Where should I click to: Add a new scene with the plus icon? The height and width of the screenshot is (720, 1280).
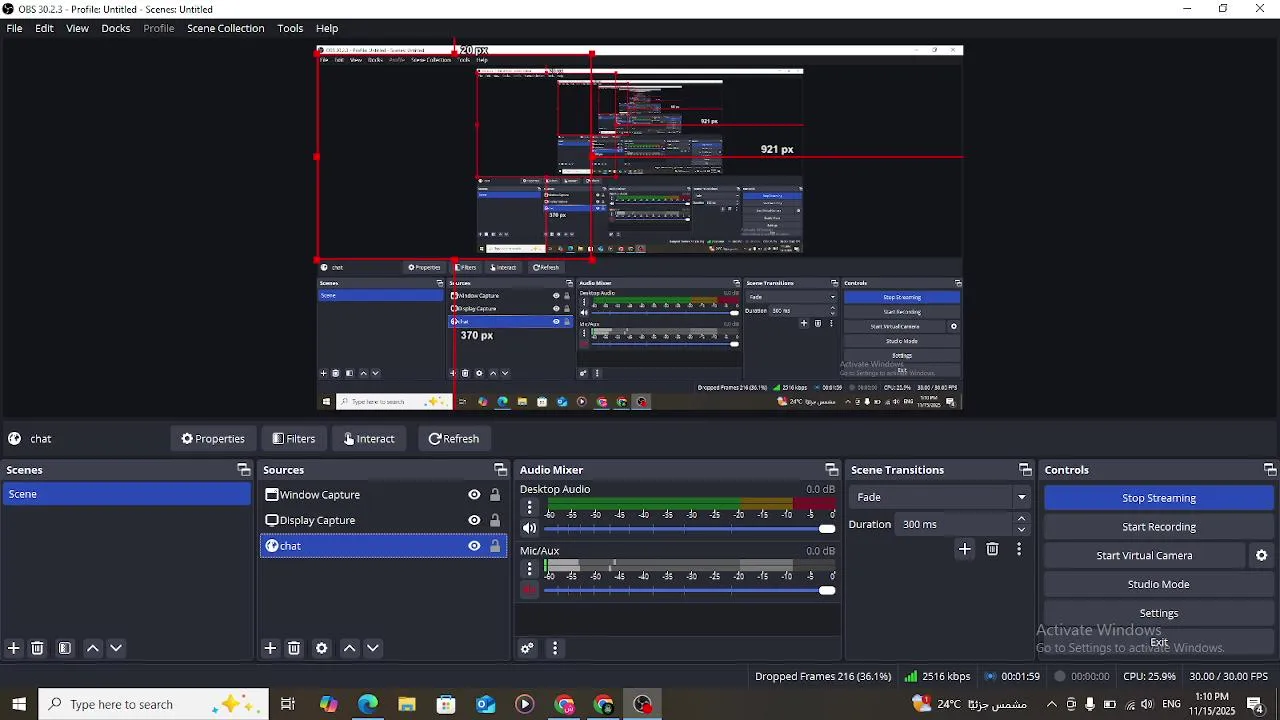(14, 648)
